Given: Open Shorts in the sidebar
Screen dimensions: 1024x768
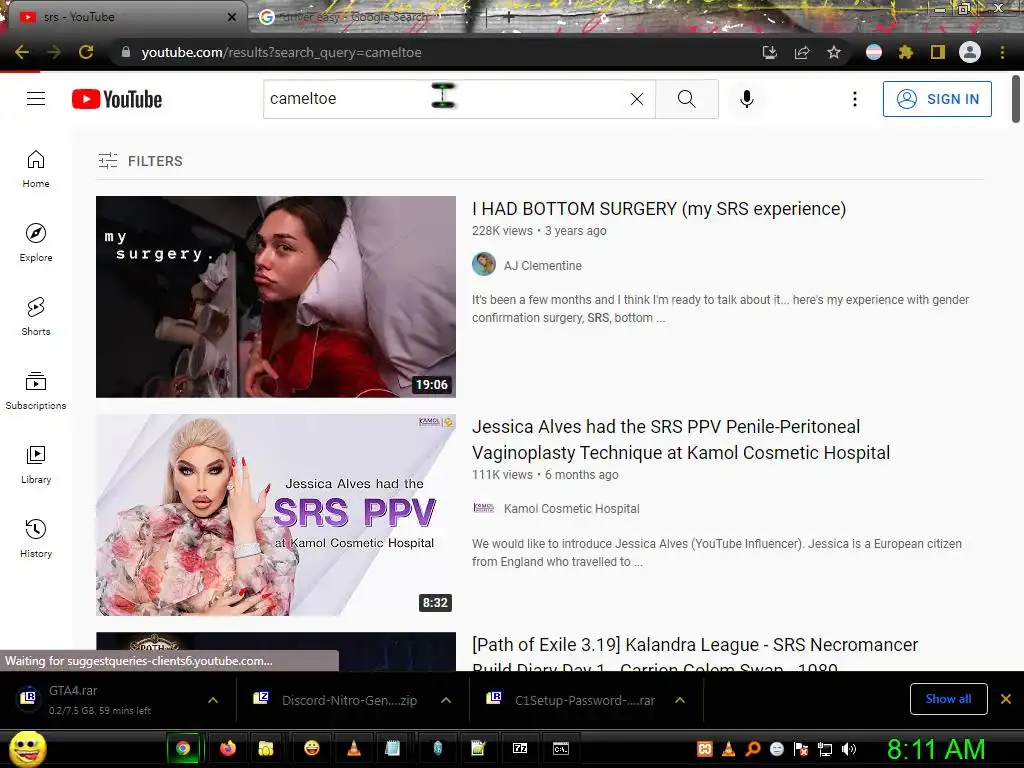Looking at the screenshot, I should [36, 316].
